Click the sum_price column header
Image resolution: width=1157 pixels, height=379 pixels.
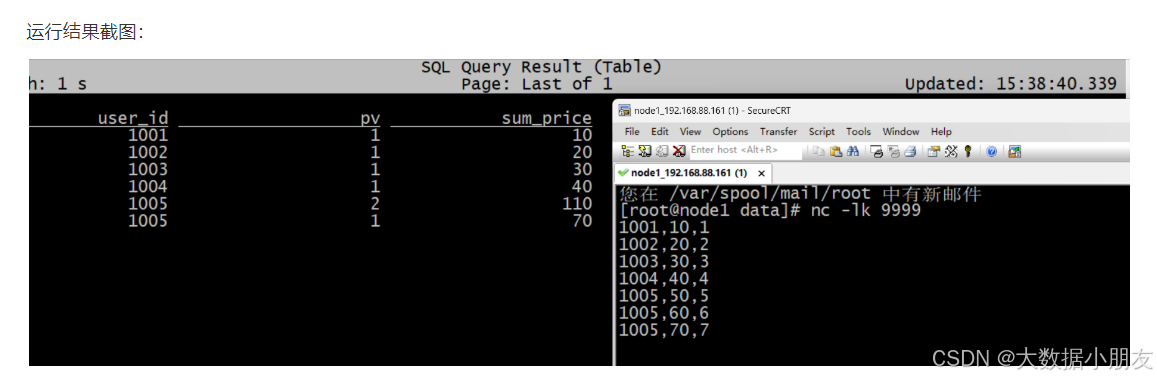point(547,118)
